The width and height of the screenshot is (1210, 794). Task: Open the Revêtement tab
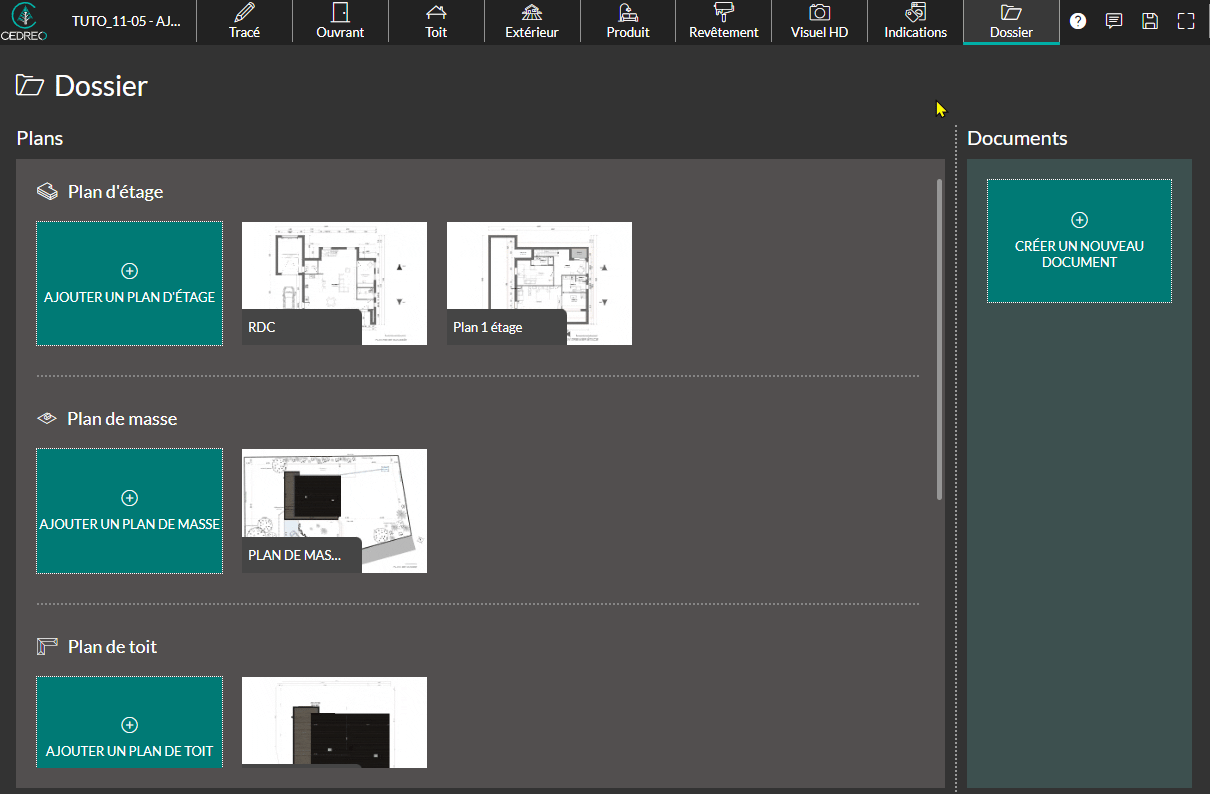point(723,22)
